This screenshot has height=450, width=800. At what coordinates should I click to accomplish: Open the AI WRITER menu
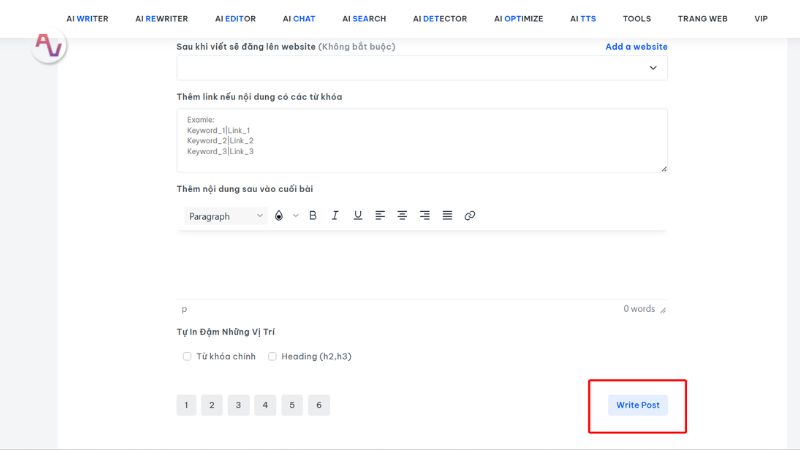(x=87, y=19)
